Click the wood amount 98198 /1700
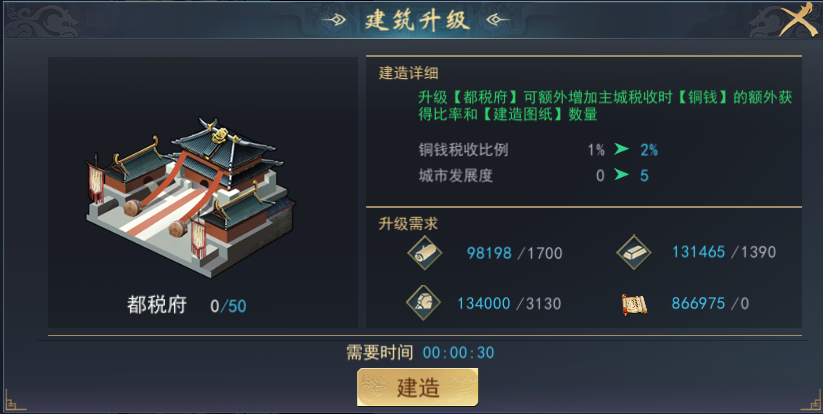The width and height of the screenshot is (823, 414). pos(514,253)
